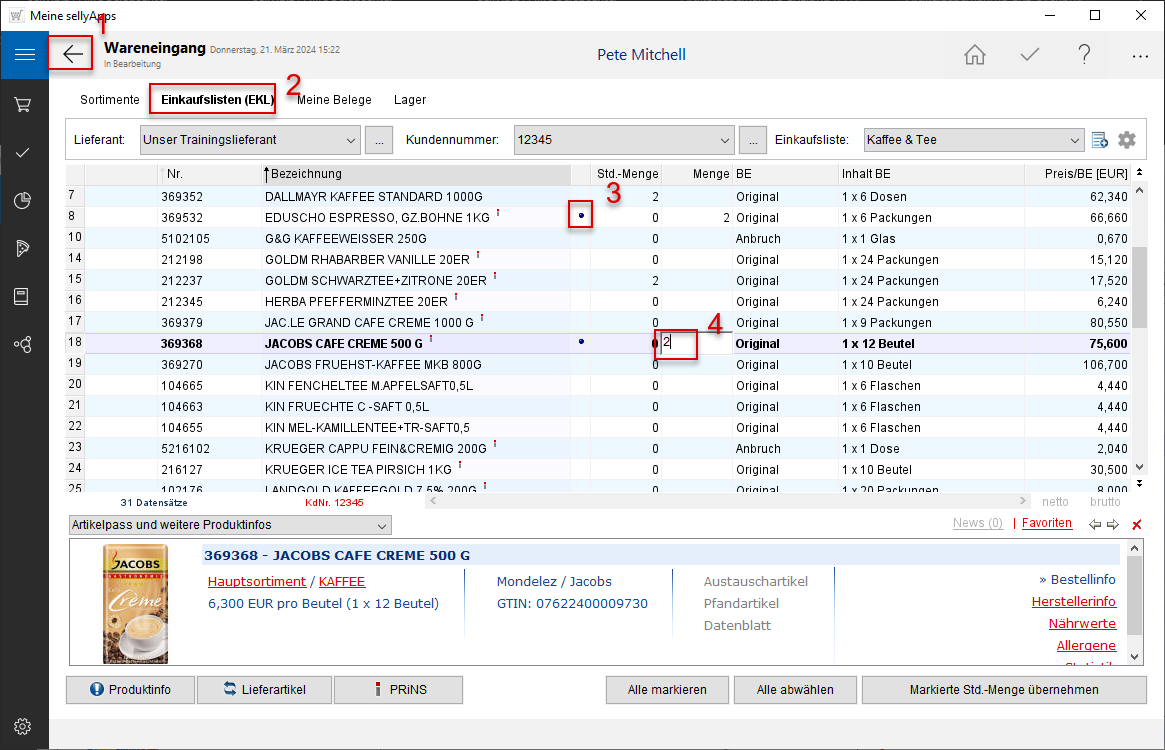This screenshot has height=750, width=1165.
Task: Click the back arrow button
Action: [x=73, y=55]
